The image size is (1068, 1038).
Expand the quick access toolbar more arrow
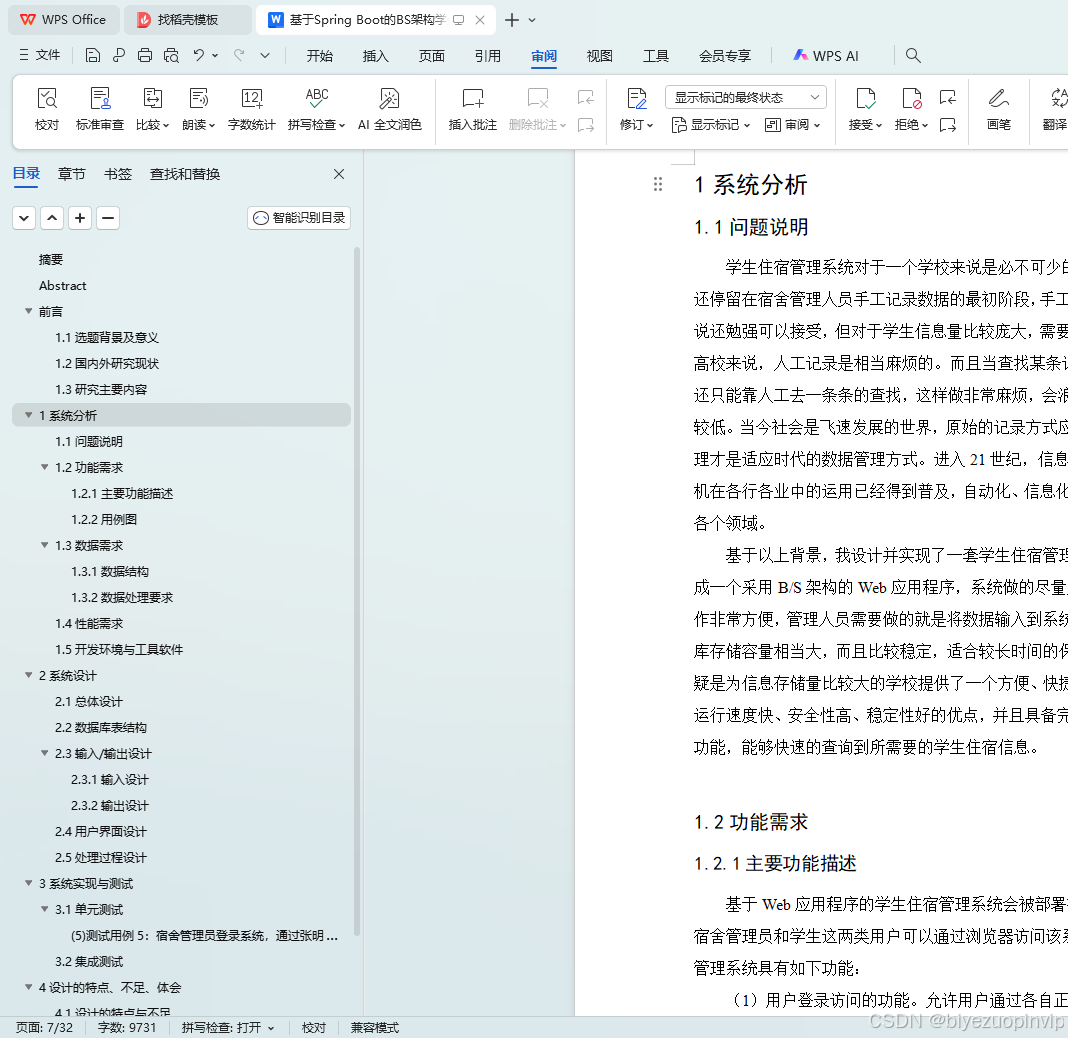265,56
